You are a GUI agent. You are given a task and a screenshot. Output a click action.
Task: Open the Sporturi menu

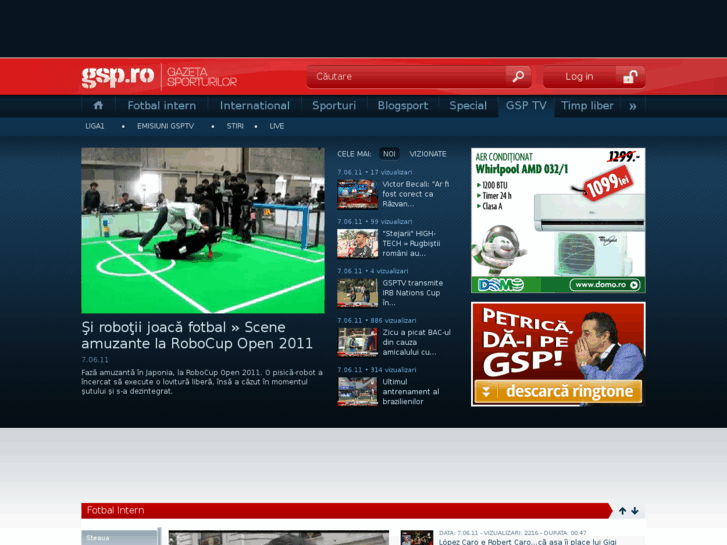[x=334, y=106]
